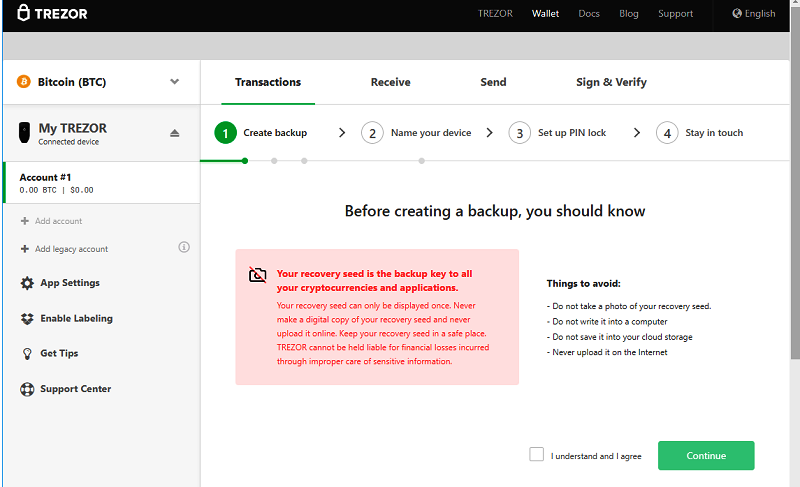
Task: Click the last progress dot
Action: tap(421, 161)
